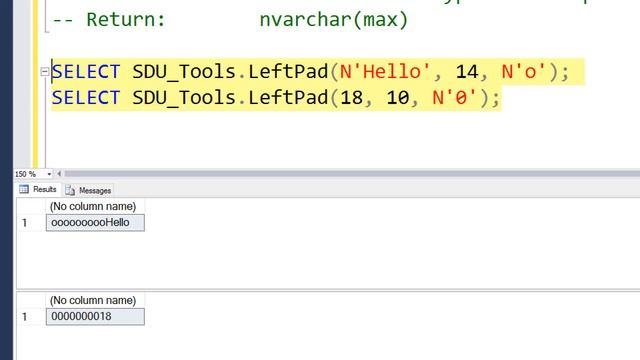Click the number 14 in first query
This screenshot has height=360, width=640.
[467, 72]
